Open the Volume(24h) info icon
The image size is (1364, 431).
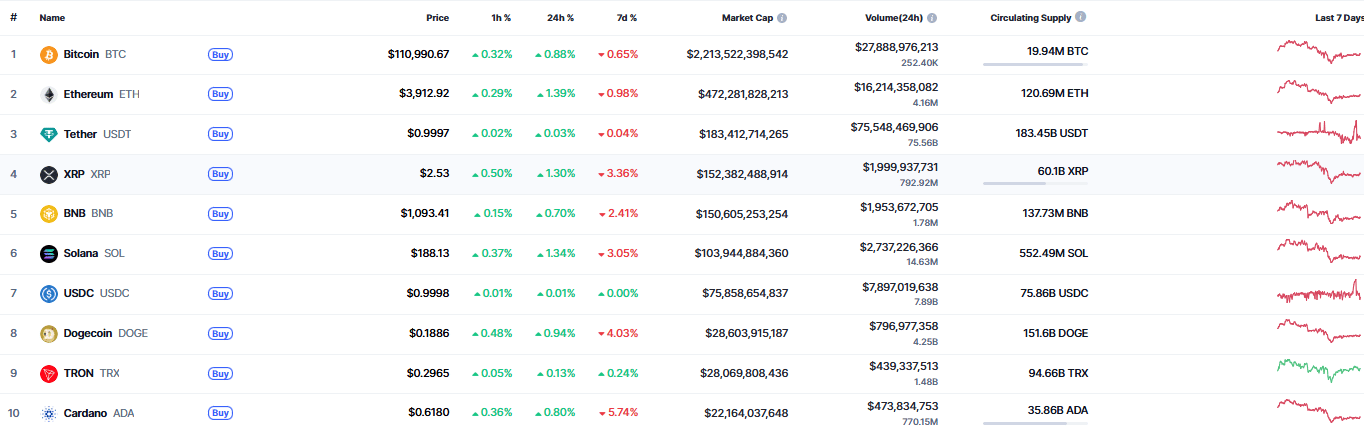coord(932,18)
